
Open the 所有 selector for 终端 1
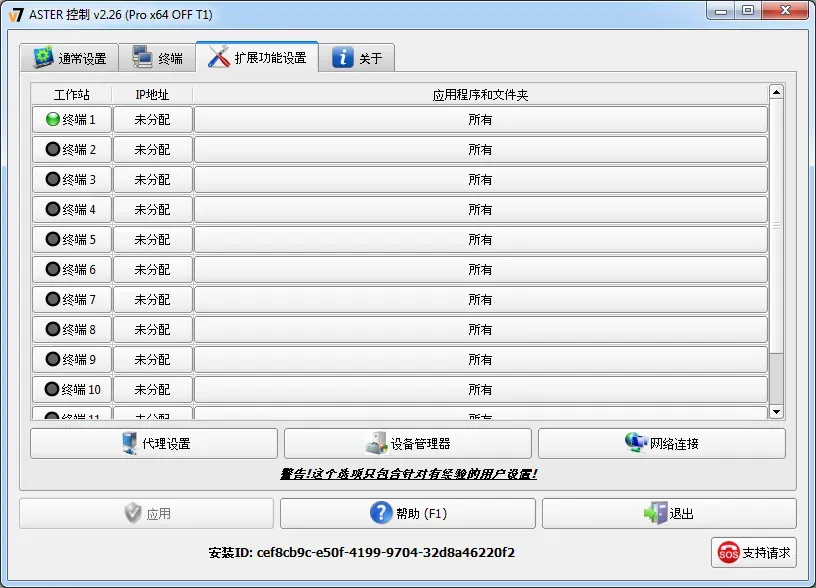(x=482, y=119)
